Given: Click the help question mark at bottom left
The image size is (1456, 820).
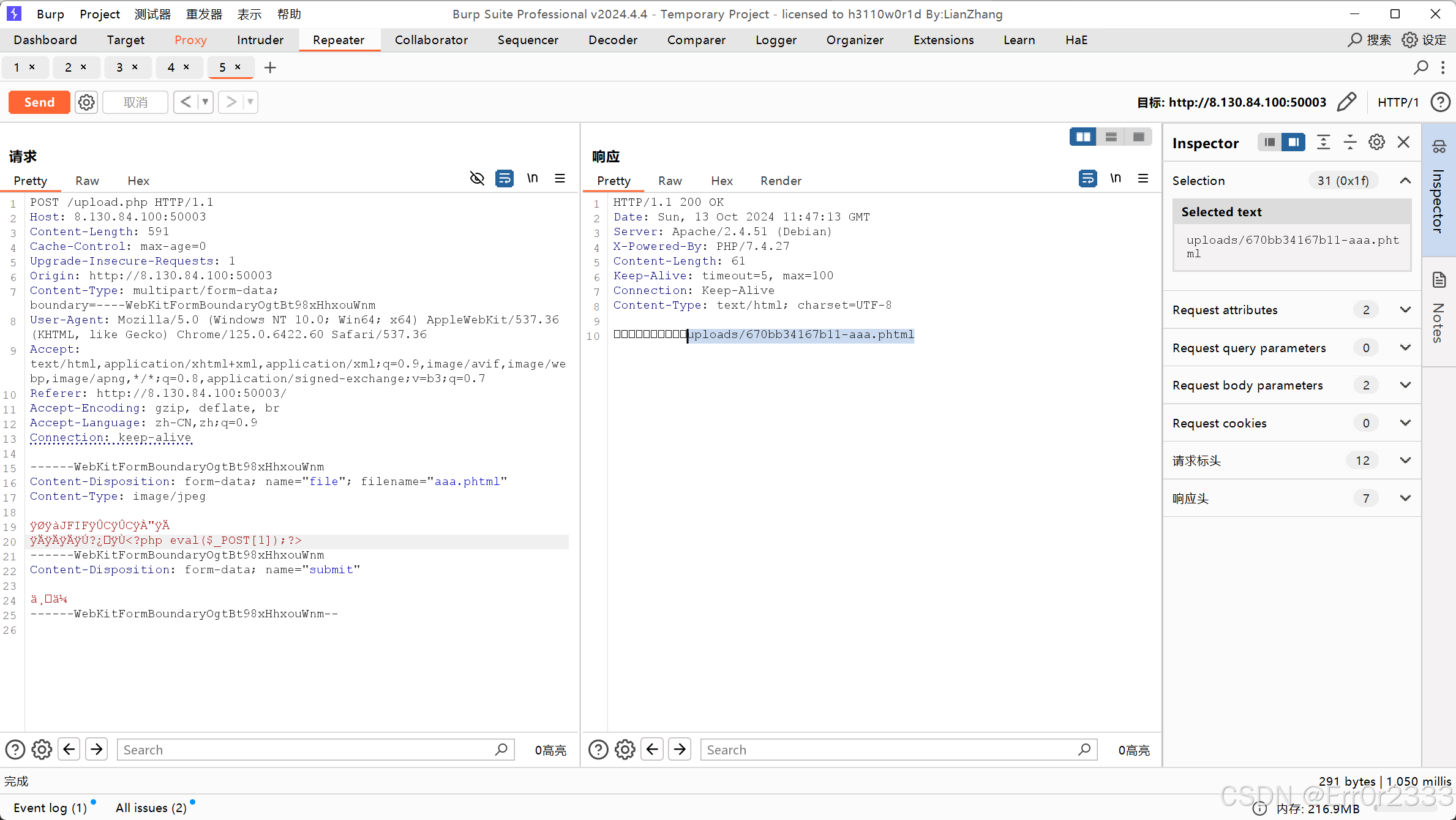Looking at the screenshot, I should (15, 749).
